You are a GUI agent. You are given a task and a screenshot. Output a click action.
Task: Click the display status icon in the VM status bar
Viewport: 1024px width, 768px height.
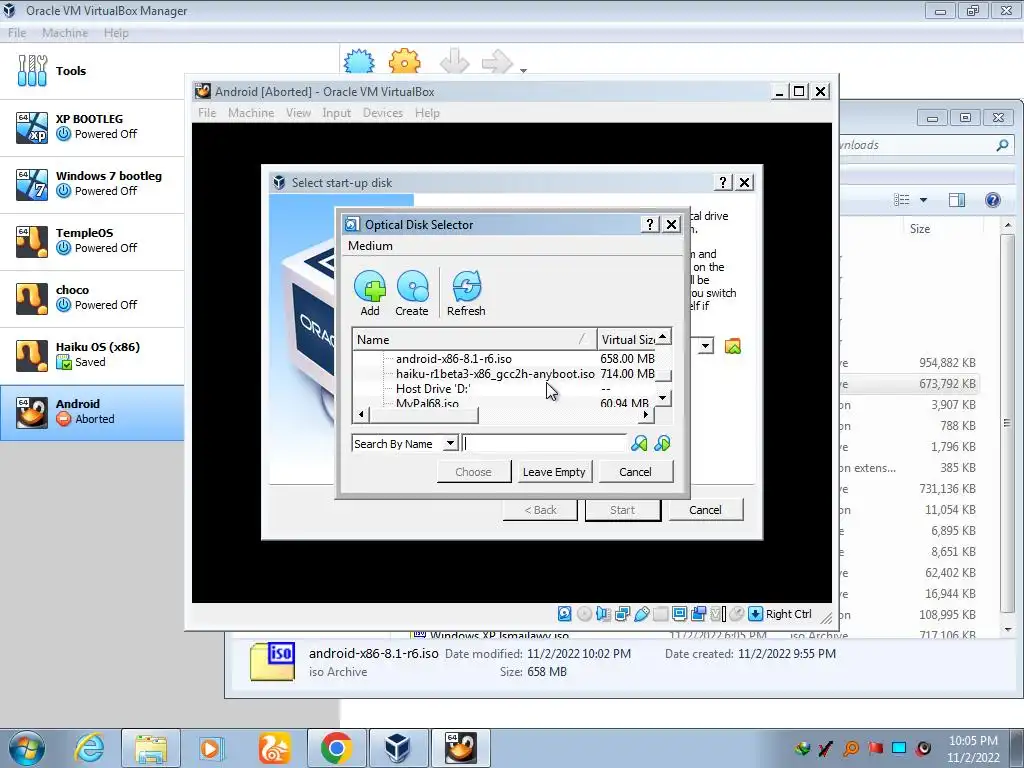click(679, 614)
